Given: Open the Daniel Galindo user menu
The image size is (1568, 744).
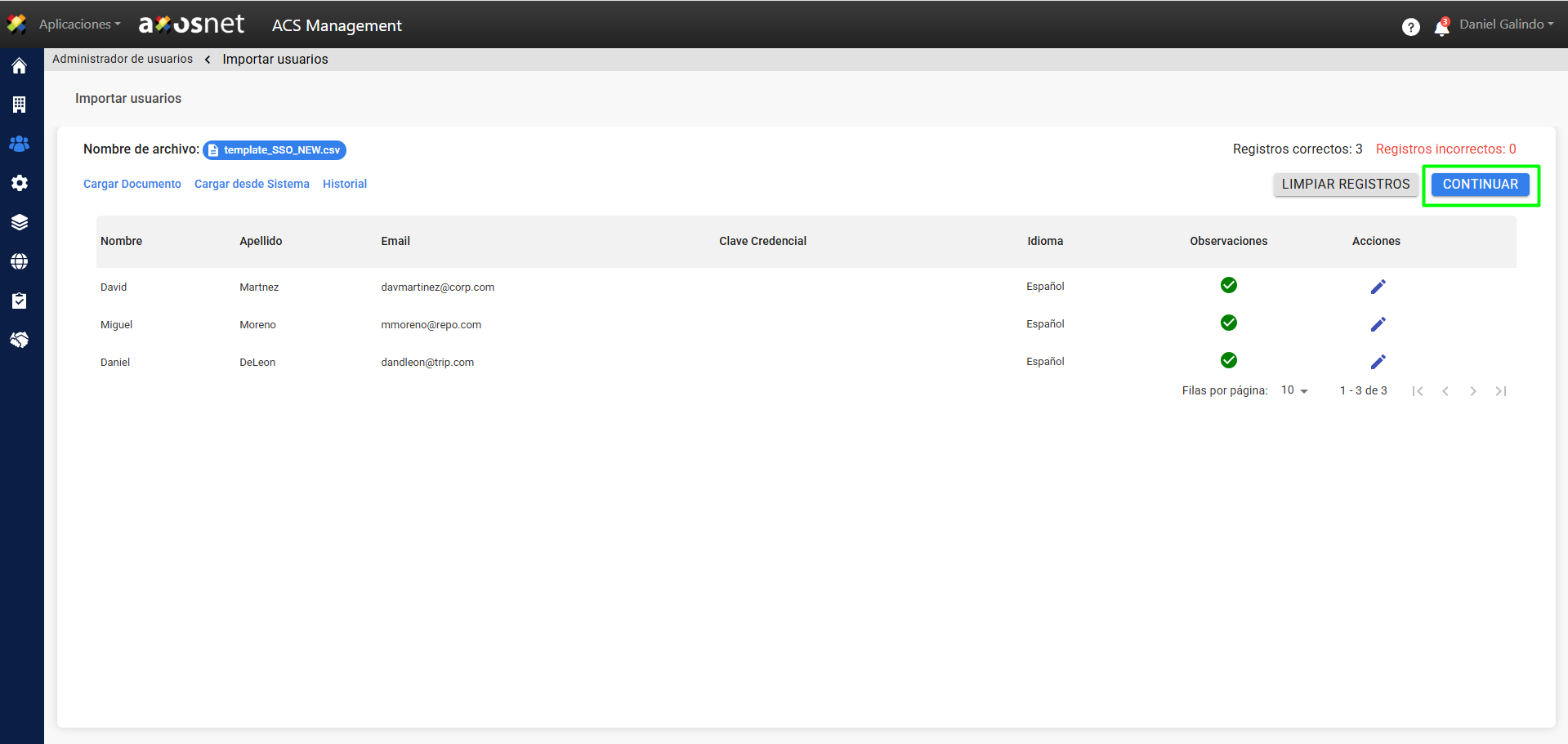Looking at the screenshot, I should click(x=1506, y=25).
